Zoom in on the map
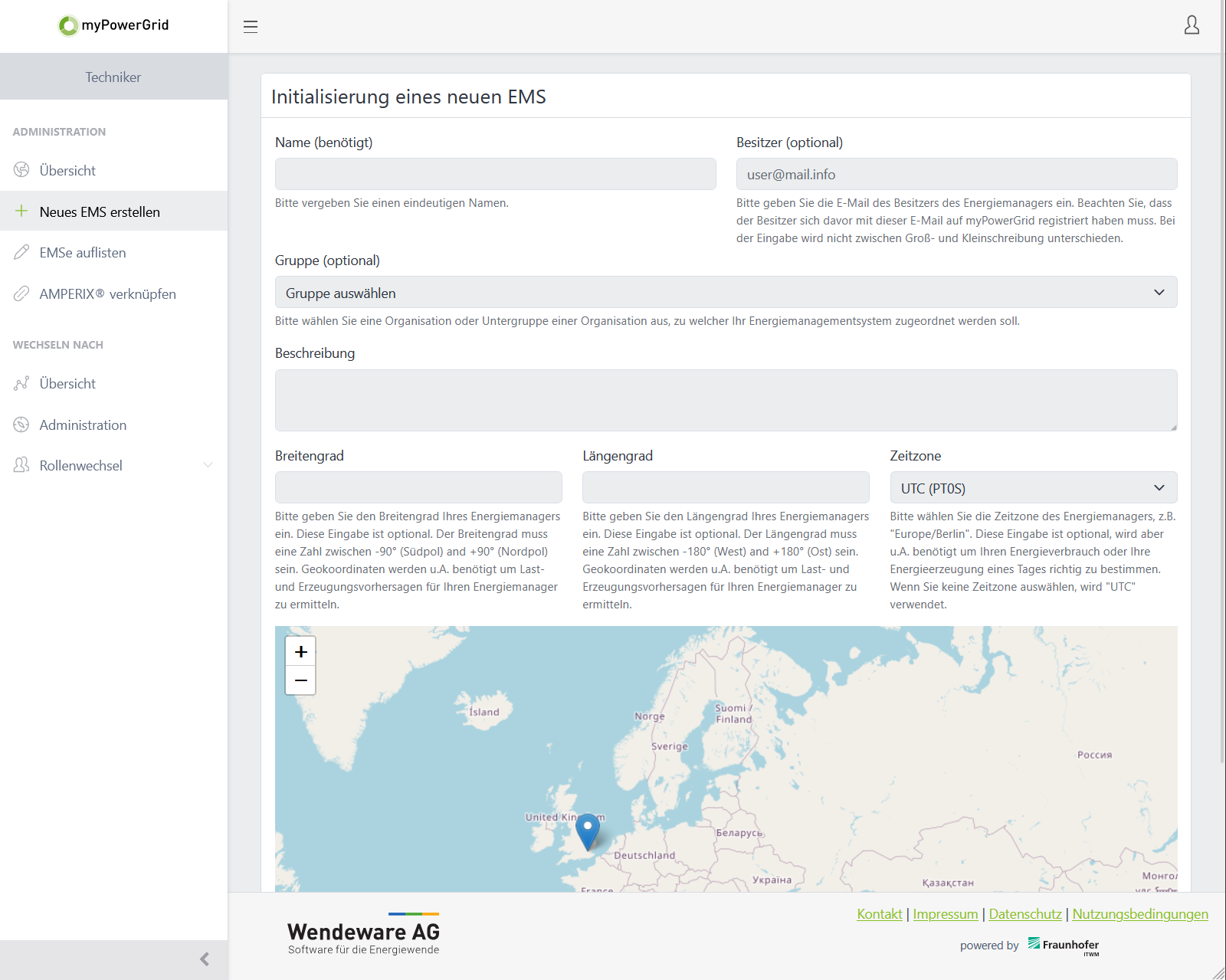The image size is (1226, 980). pyautogui.click(x=300, y=651)
